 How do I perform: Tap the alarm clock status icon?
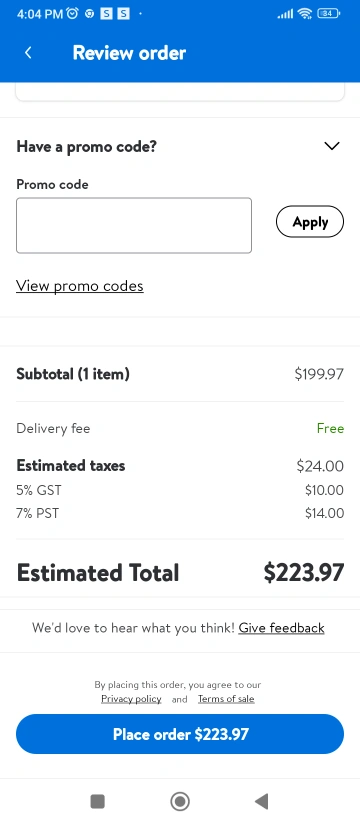pos(72,14)
